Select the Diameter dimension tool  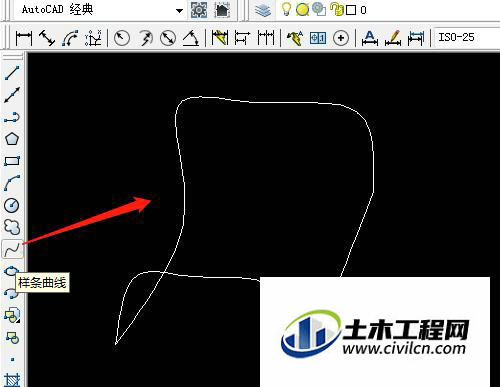tap(168, 38)
